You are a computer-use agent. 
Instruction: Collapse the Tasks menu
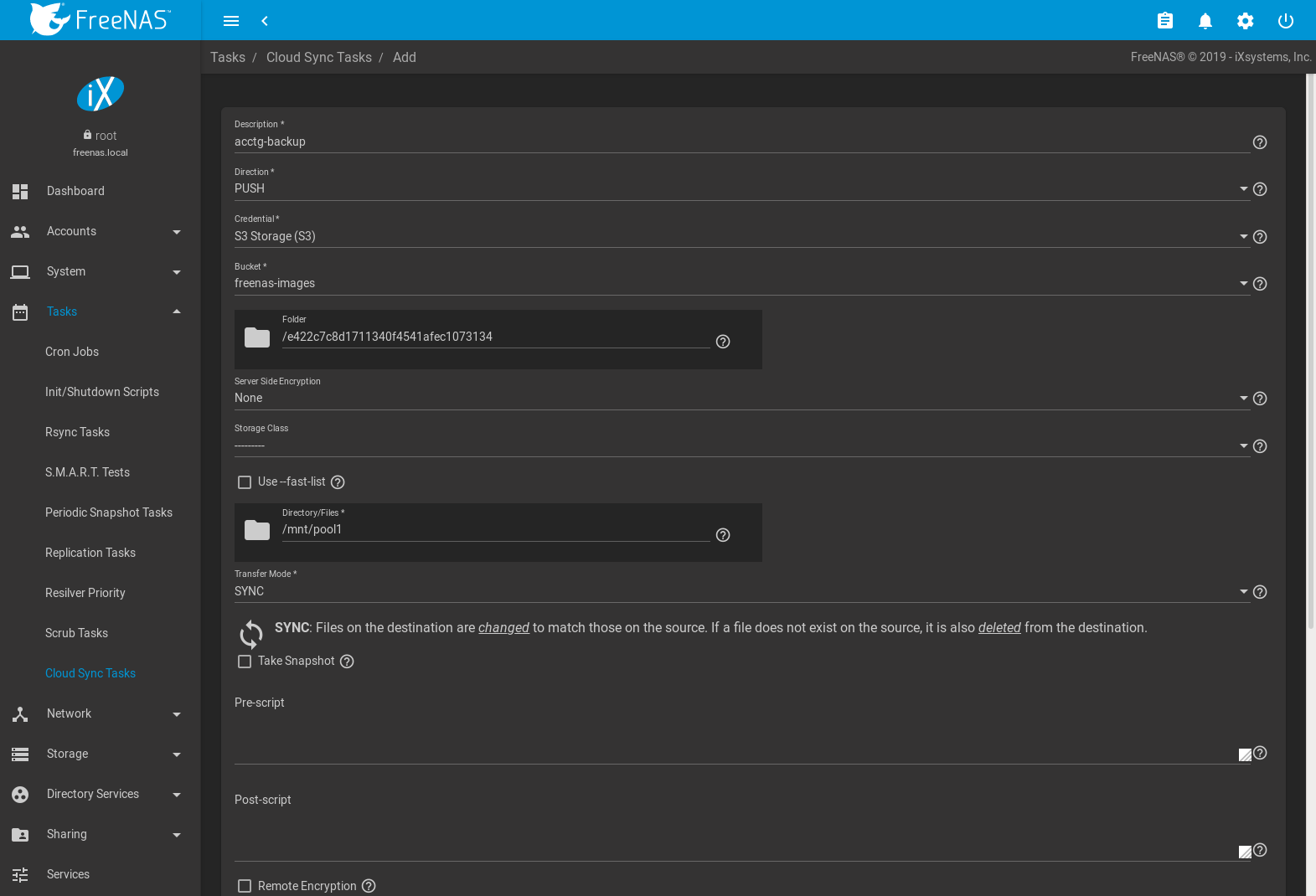tap(101, 312)
